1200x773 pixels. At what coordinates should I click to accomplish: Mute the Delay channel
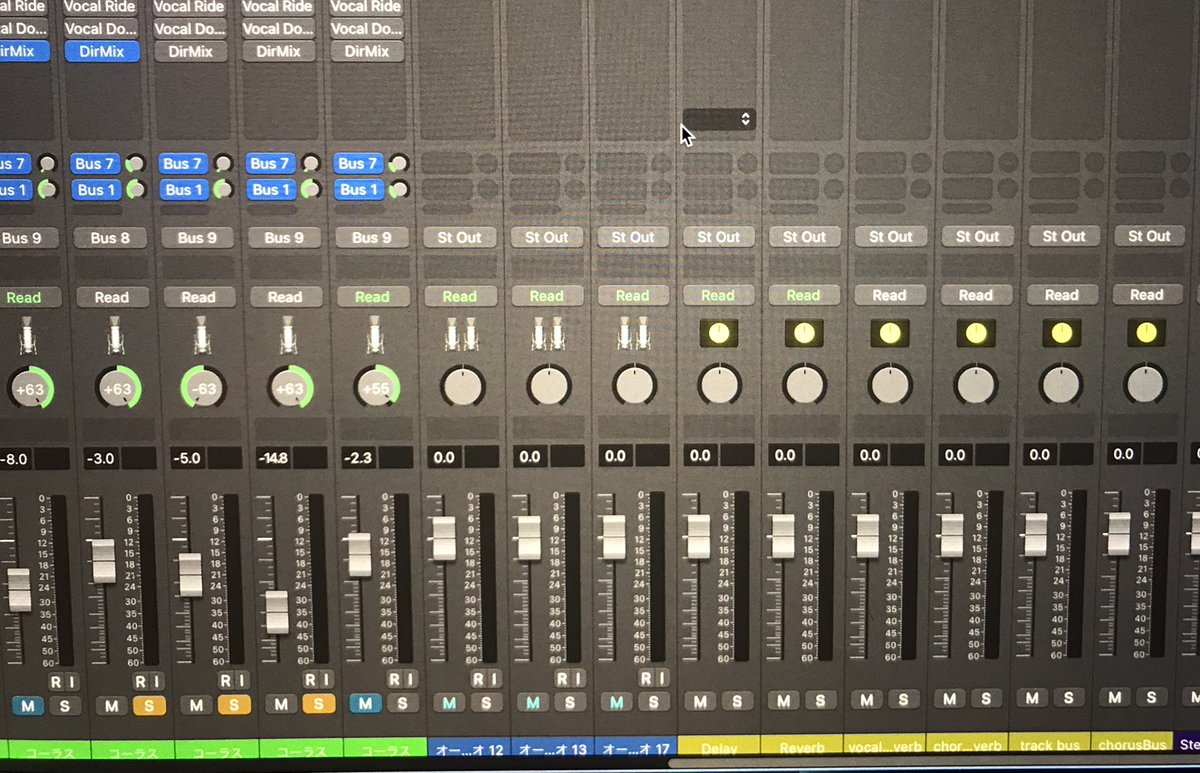(x=701, y=701)
